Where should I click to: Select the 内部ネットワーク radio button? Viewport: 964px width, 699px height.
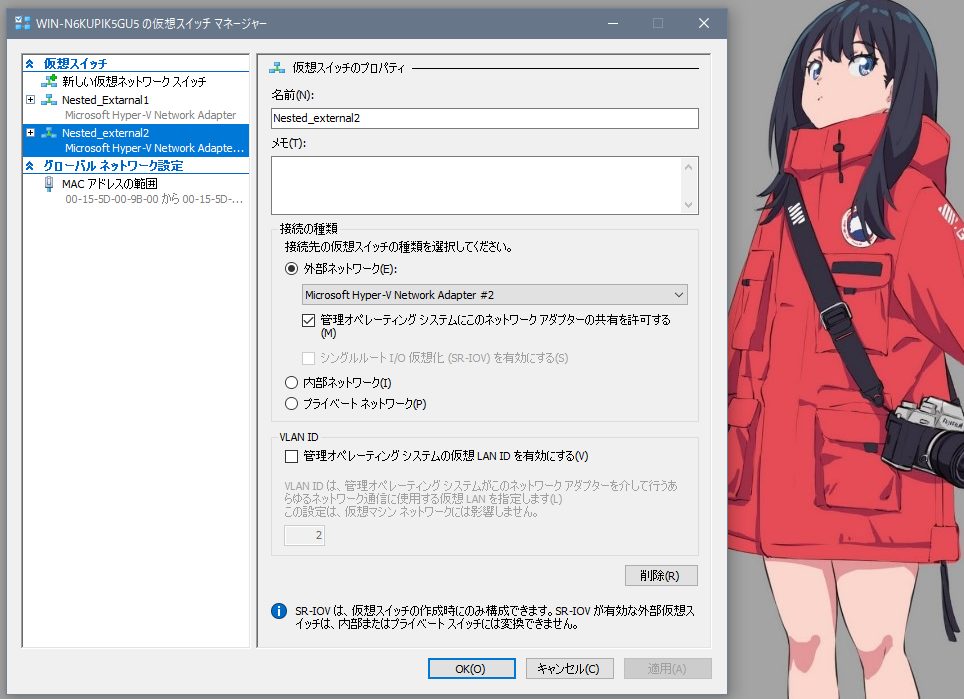pyautogui.click(x=291, y=382)
